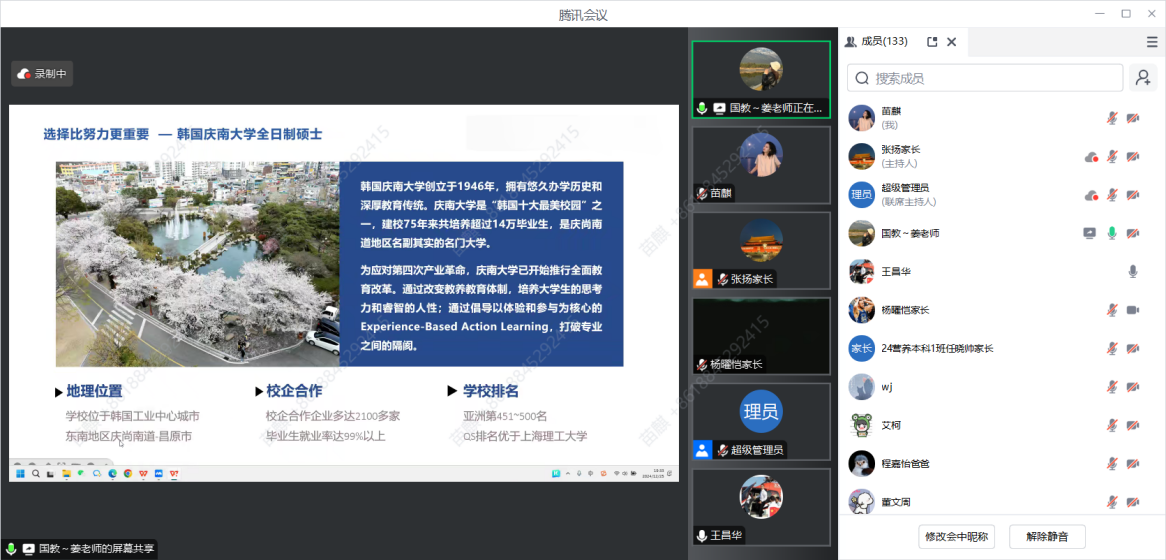
Task: Select member name 杨曜恺家长 in the list
Action: pyautogui.click(x=905, y=310)
